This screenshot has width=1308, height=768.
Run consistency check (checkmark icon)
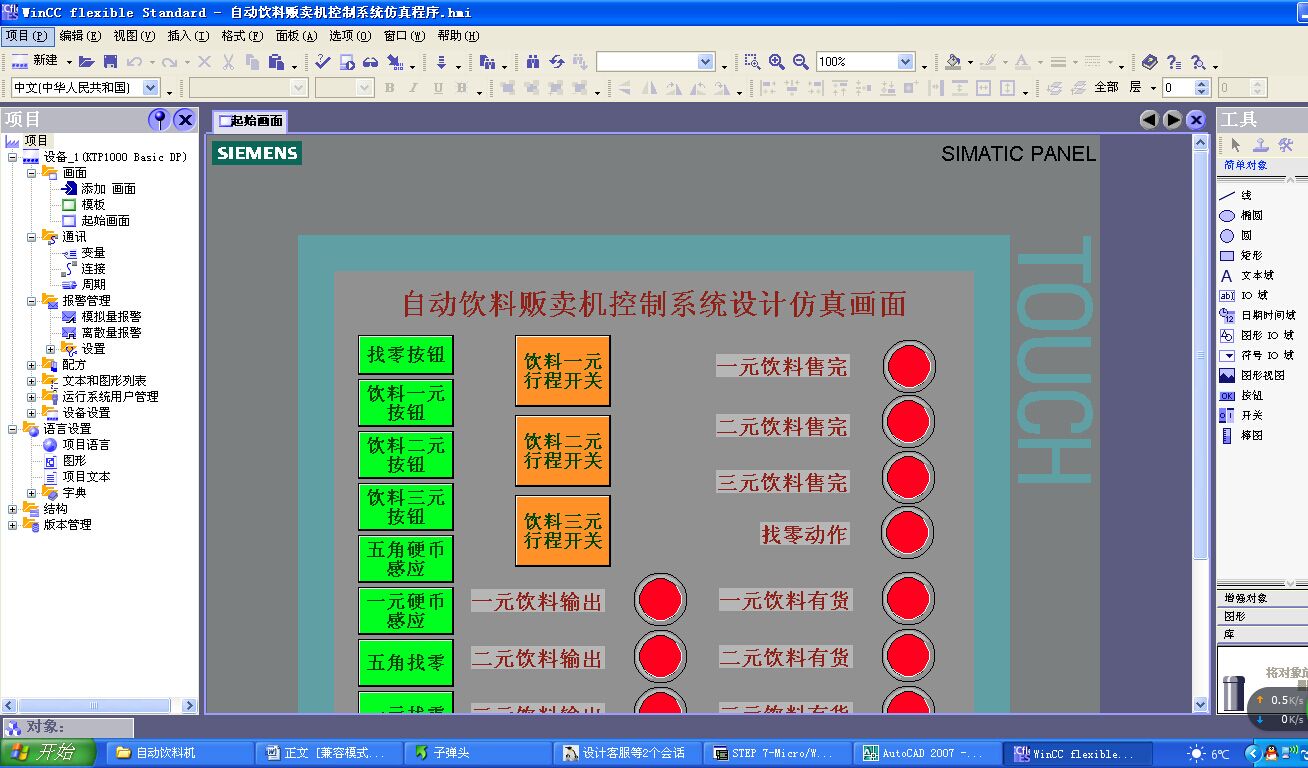322,62
